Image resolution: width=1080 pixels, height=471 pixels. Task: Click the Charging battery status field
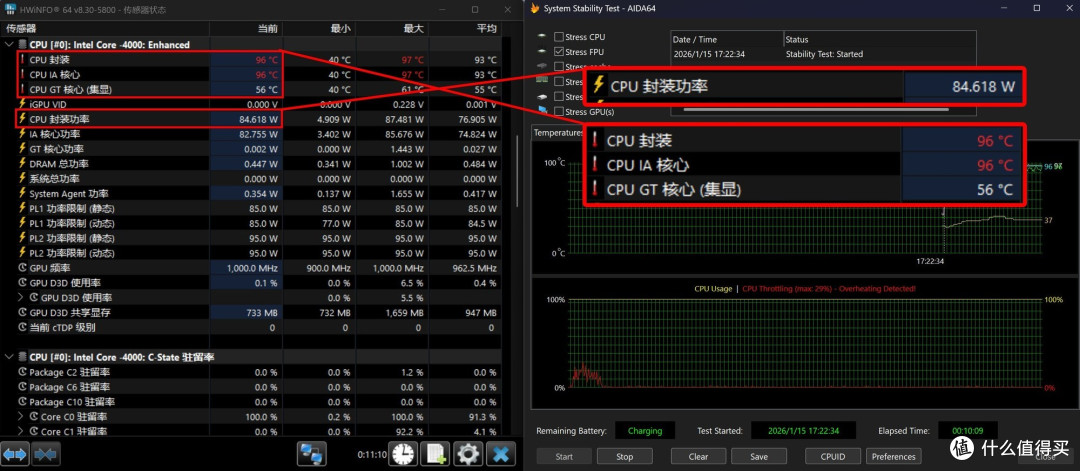[x=645, y=431]
